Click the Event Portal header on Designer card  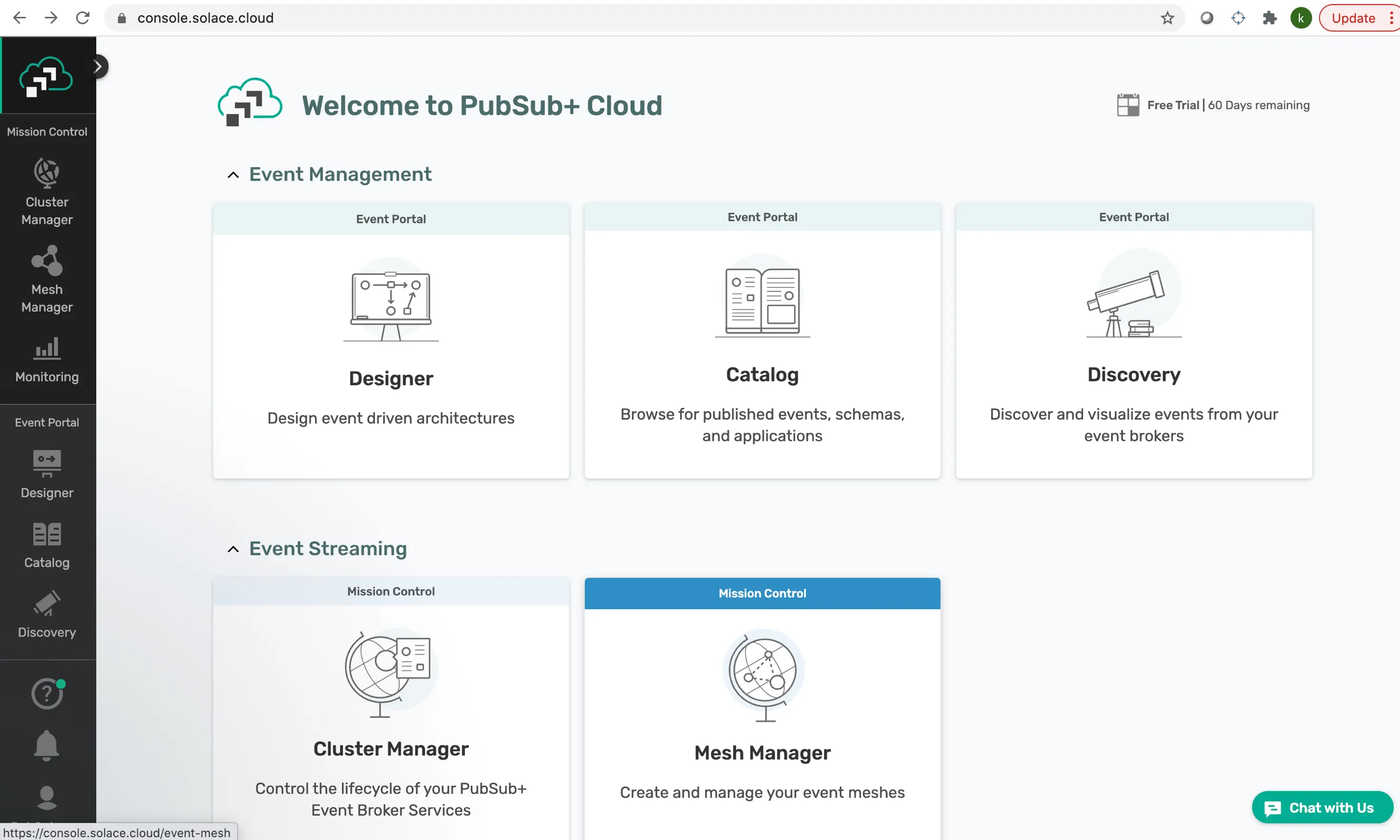391,219
